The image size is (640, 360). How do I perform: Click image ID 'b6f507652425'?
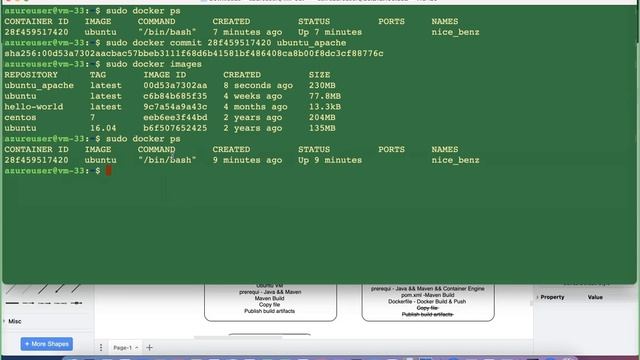pos(175,128)
